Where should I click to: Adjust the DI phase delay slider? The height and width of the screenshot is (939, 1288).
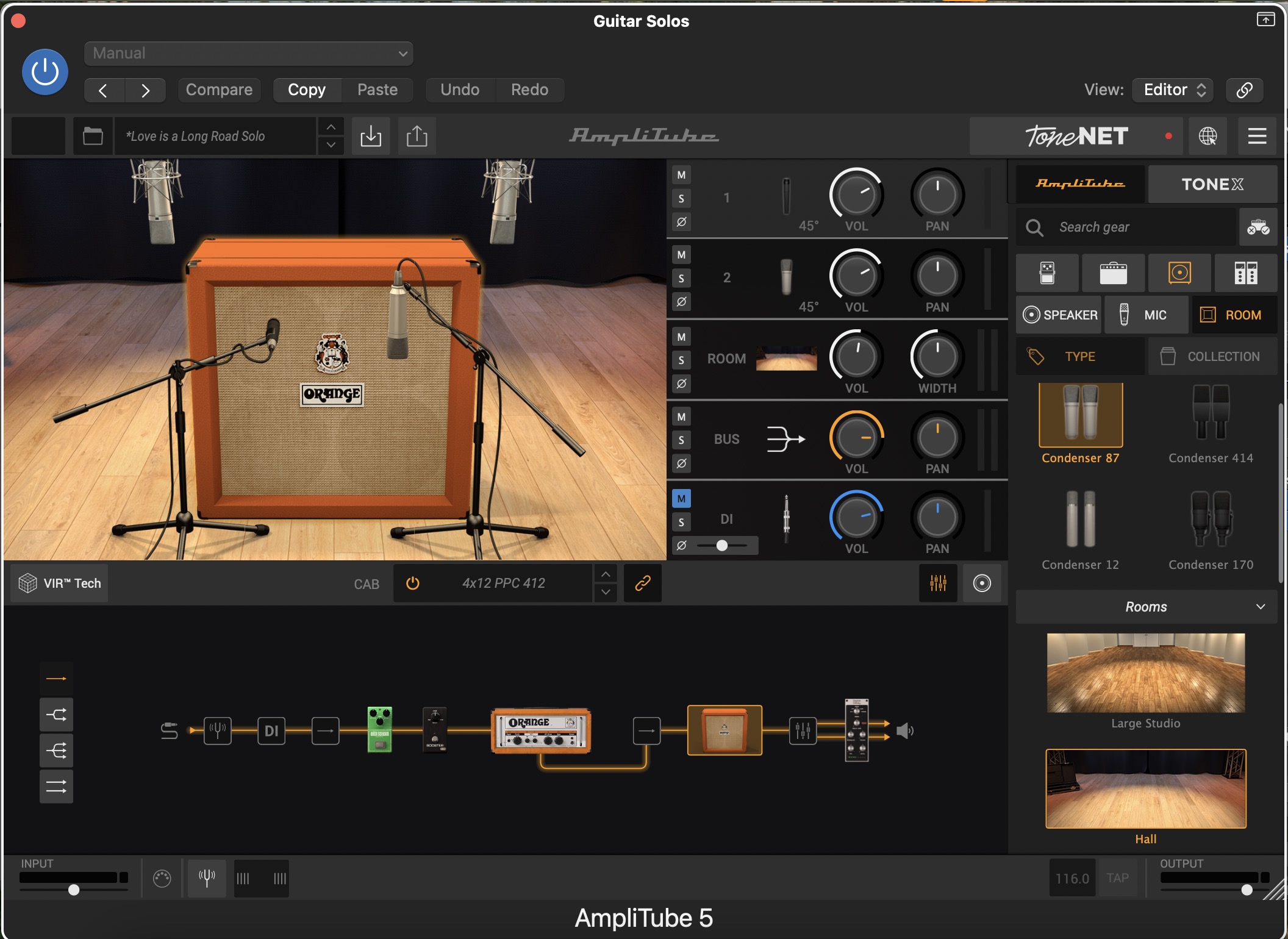click(x=723, y=546)
